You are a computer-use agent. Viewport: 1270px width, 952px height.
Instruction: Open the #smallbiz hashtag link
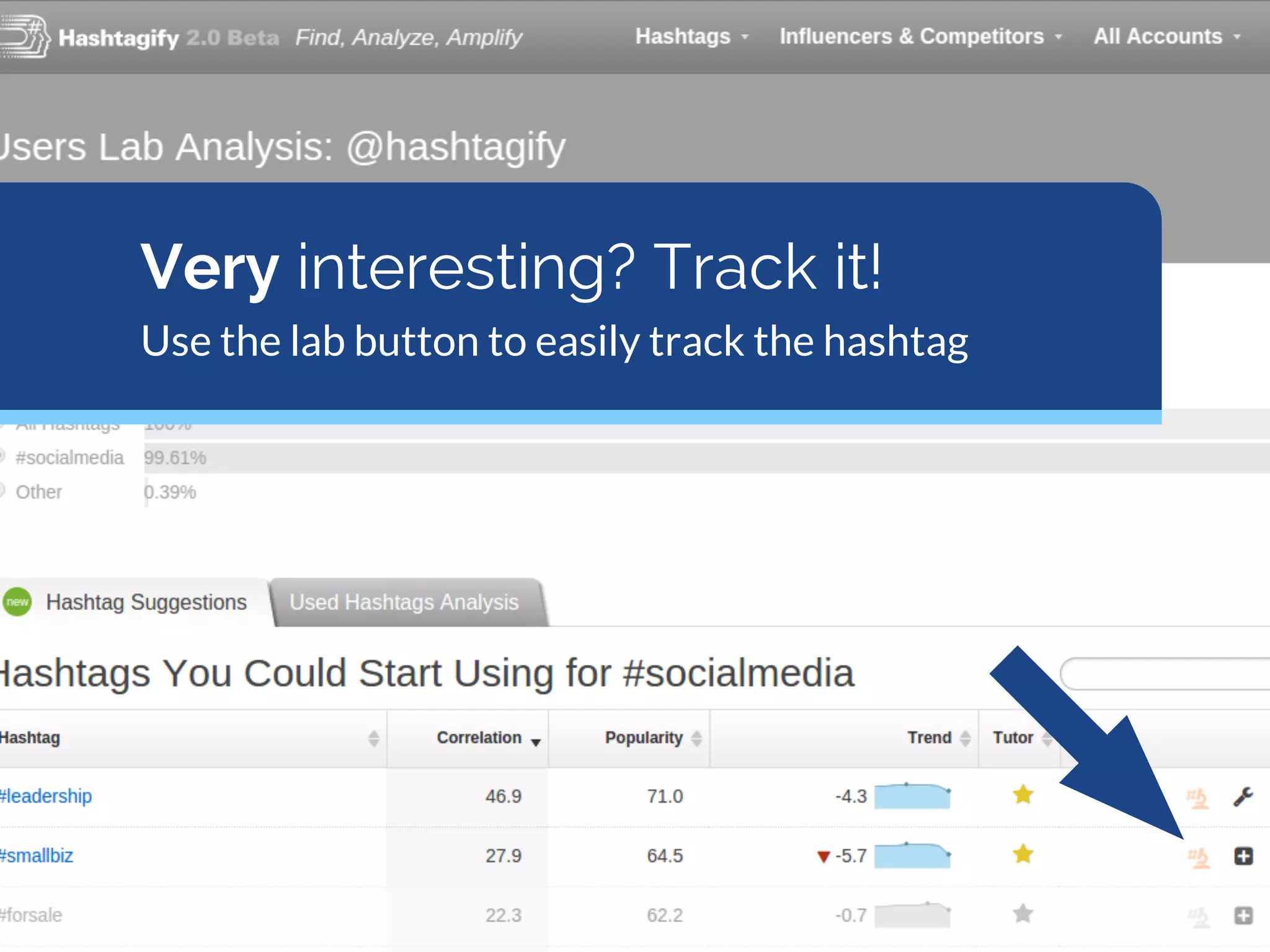click(x=37, y=855)
